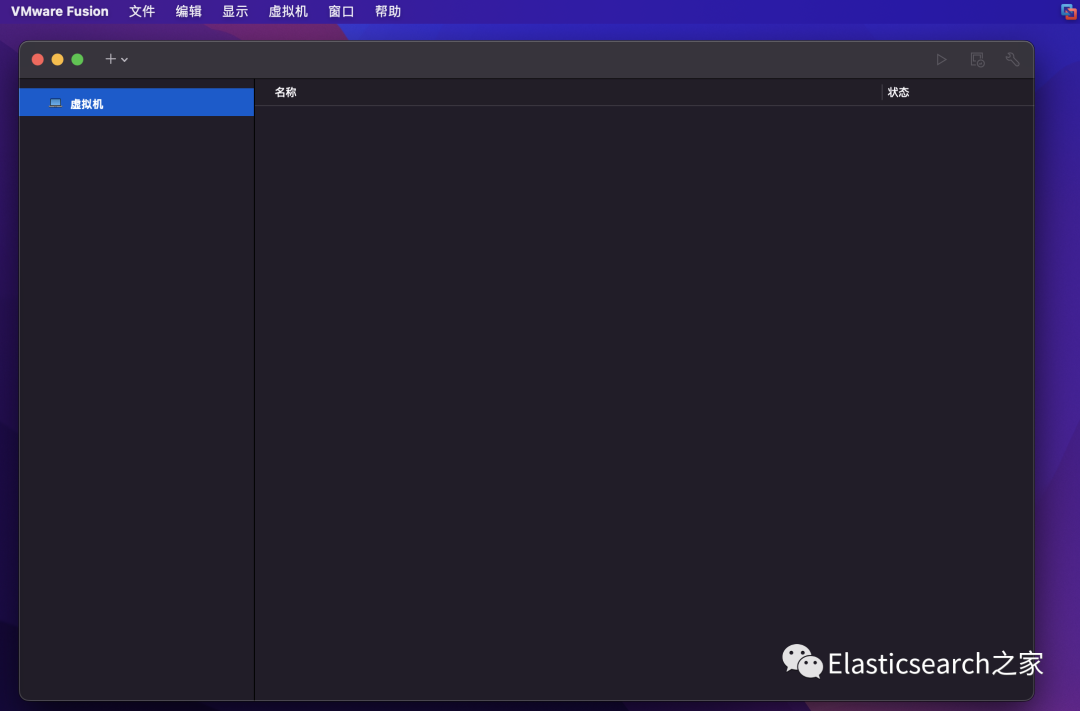Open the 虚拟机 menu in menu bar
The height and width of the screenshot is (711, 1080).
(288, 12)
